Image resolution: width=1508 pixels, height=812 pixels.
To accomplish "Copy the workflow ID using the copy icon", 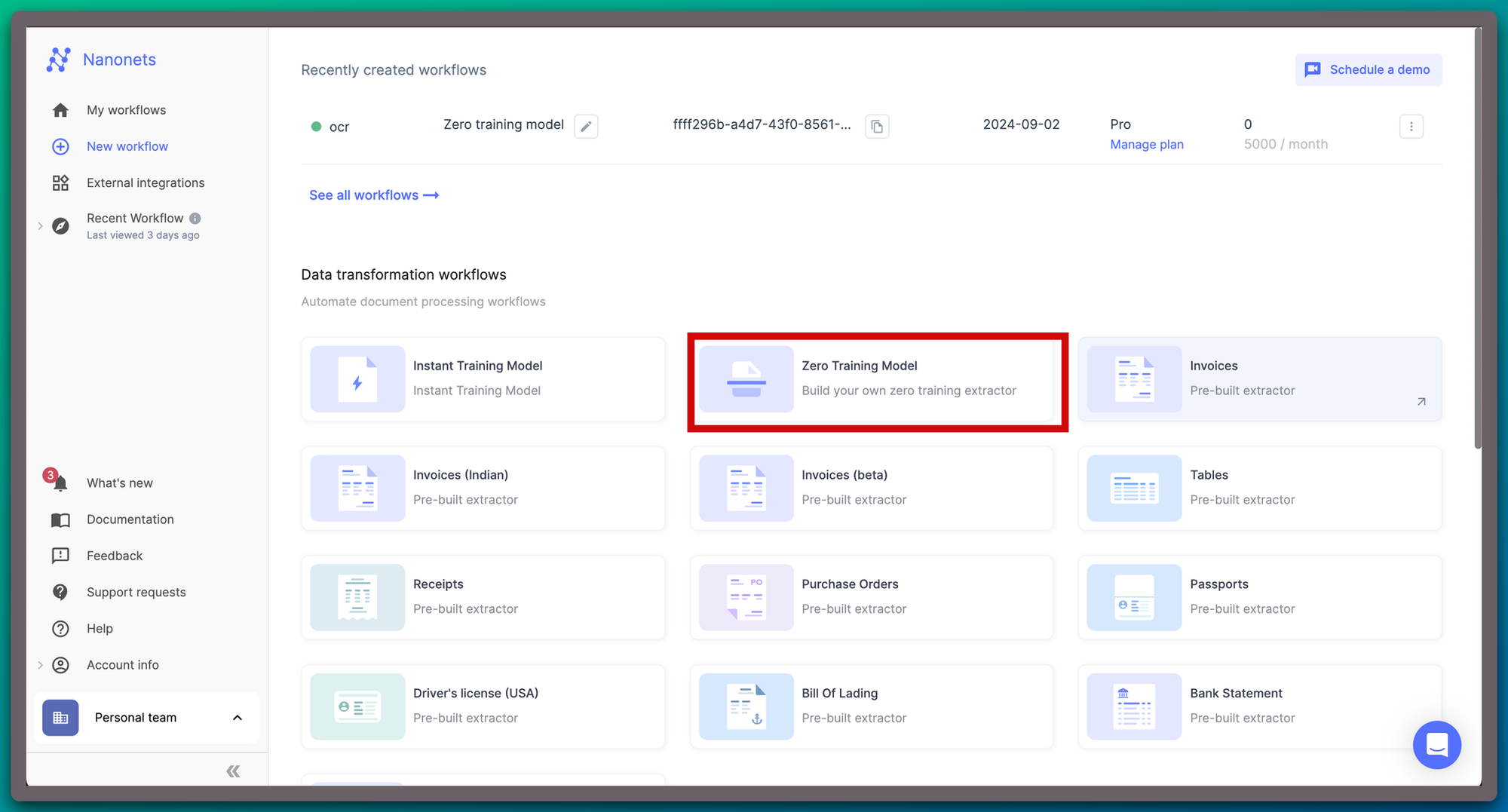I will [x=877, y=126].
